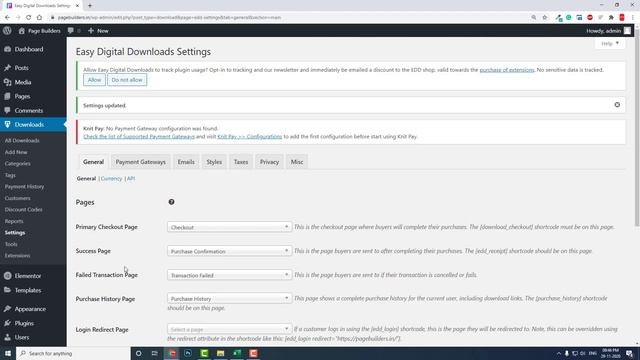Open Categories submenu item
640x360 pixels.
point(18,163)
